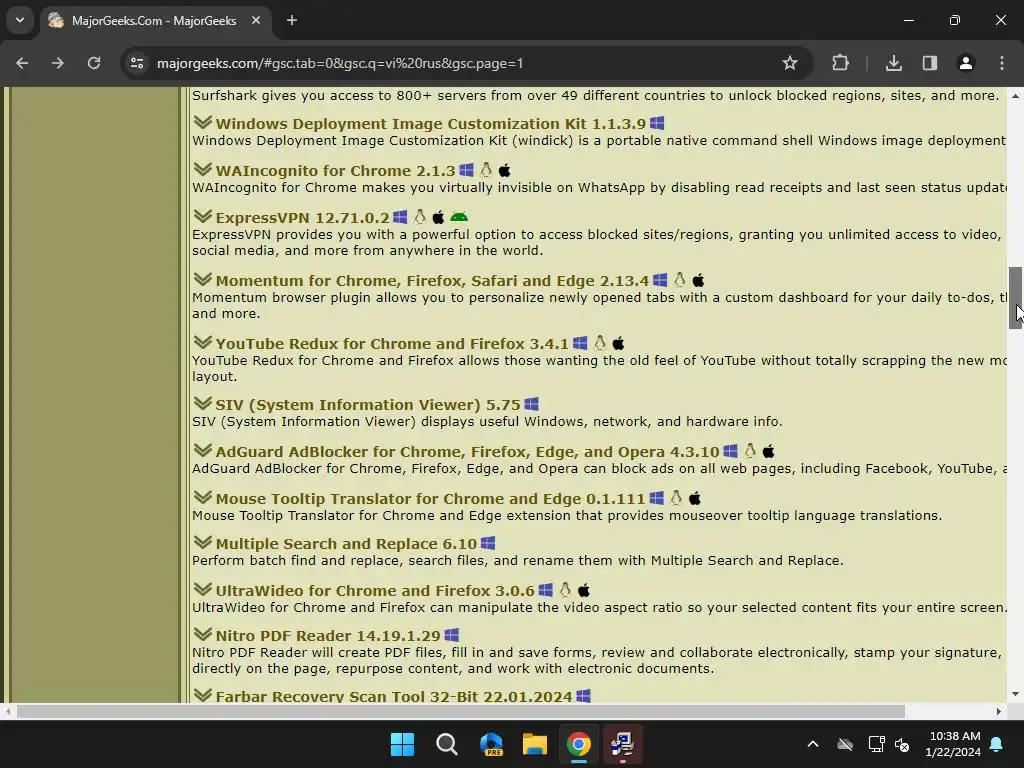Click the horizontal scrollbar thumb

pyautogui.click(x=460, y=711)
